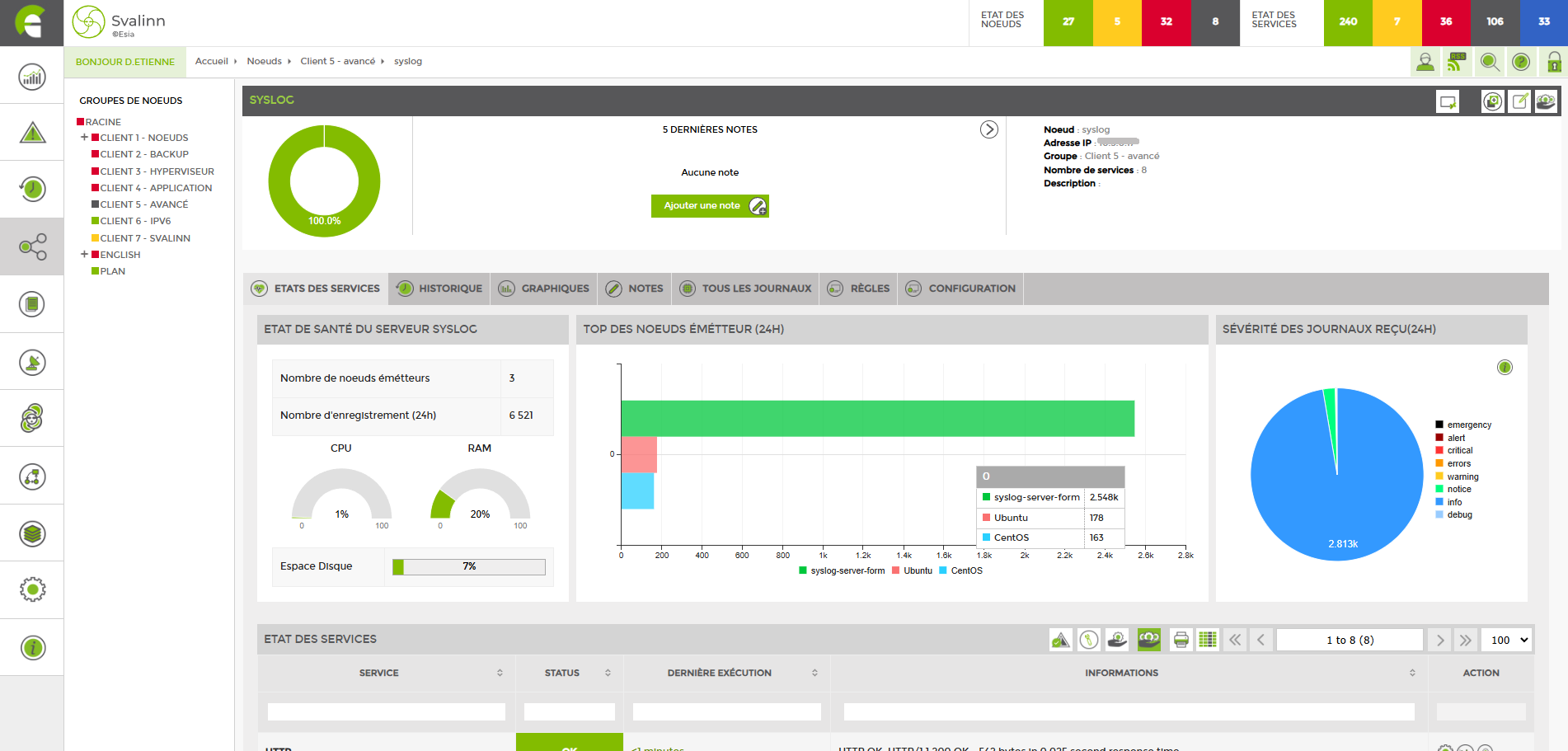Open the nodes network icon in left sidebar
This screenshot has height=751, width=1568.
click(32, 246)
